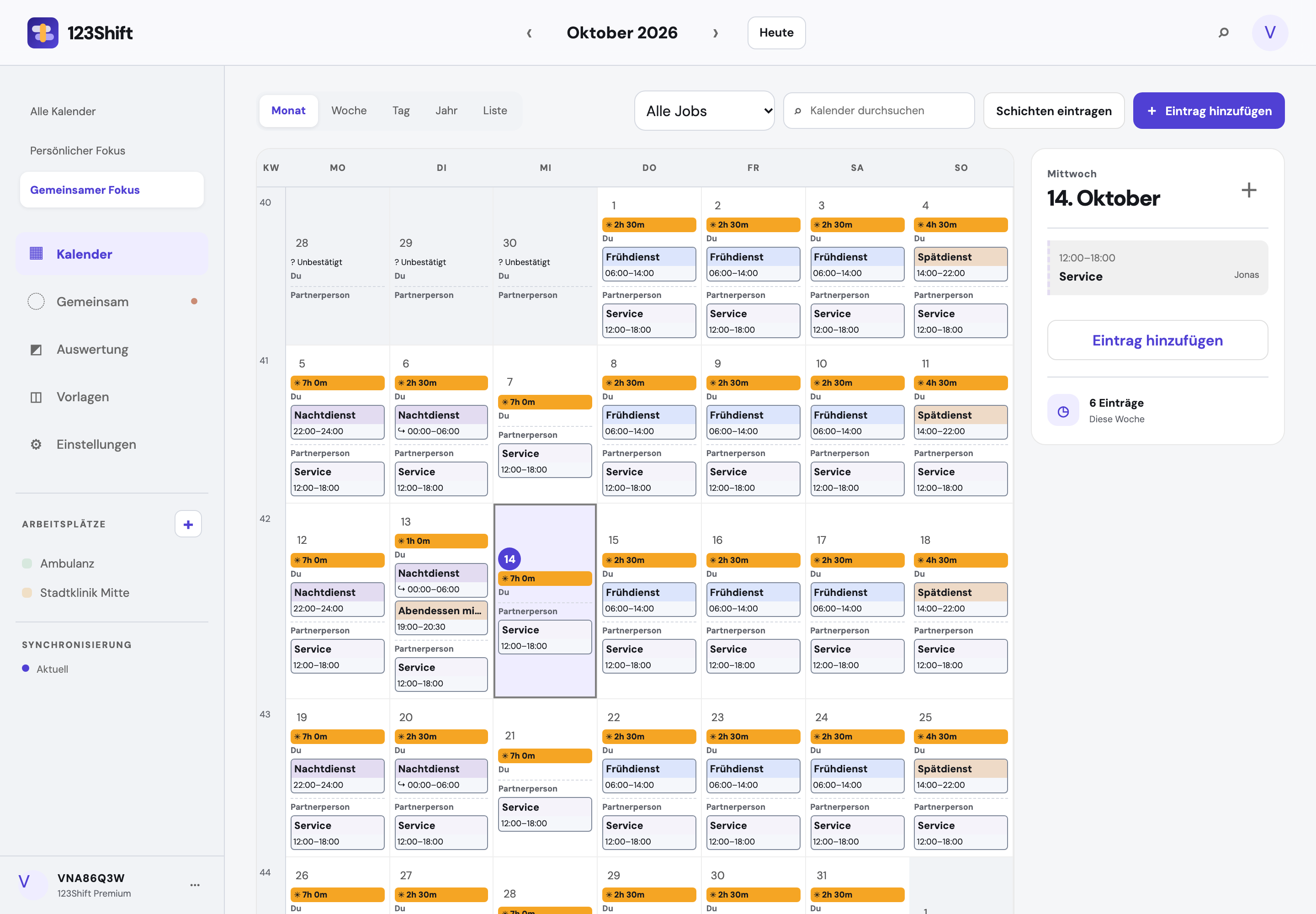
Task: Select day 21 in the calendar
Action: (x=509, y=735)
